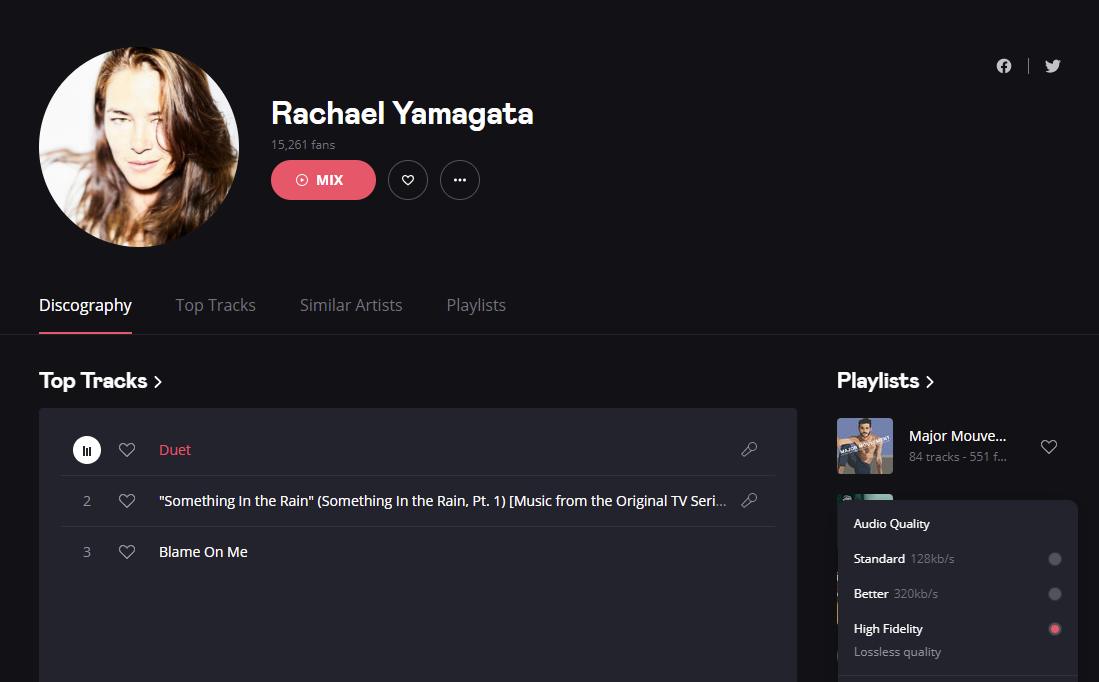Show lyrics for Duet via microphone icon

pyautogui.click(x=749, y=449)
